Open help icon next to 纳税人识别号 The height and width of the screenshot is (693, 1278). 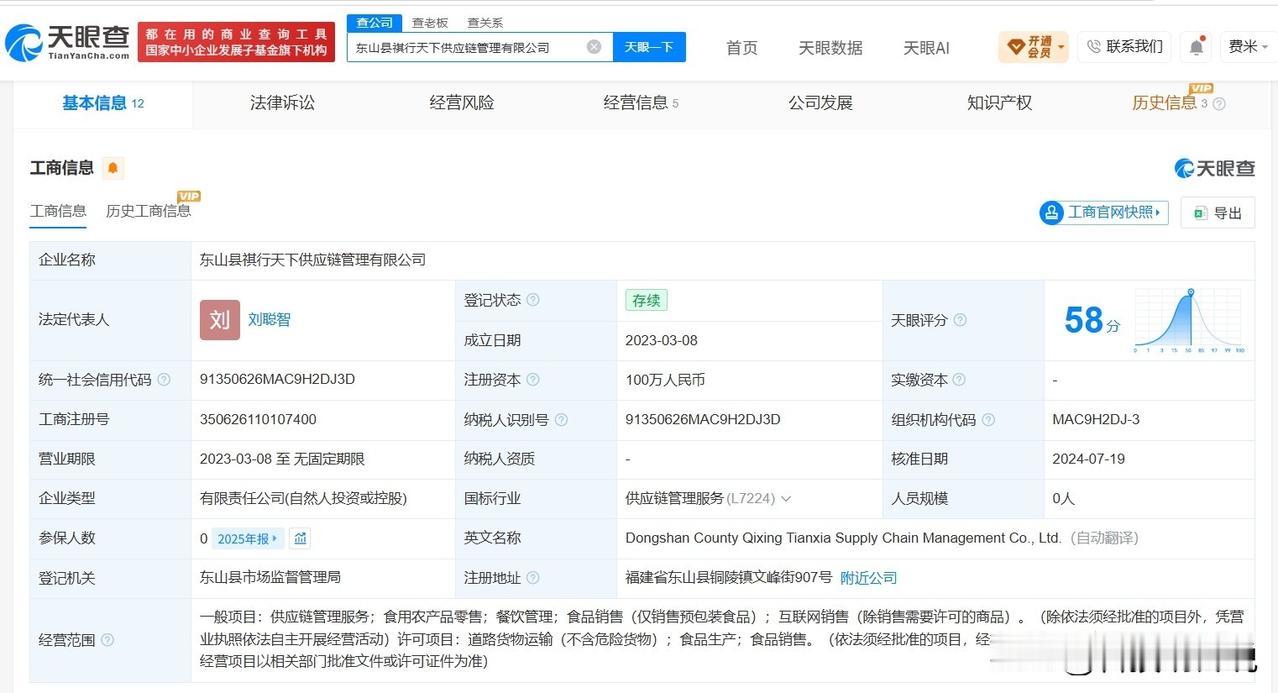[x=561, y=420]
